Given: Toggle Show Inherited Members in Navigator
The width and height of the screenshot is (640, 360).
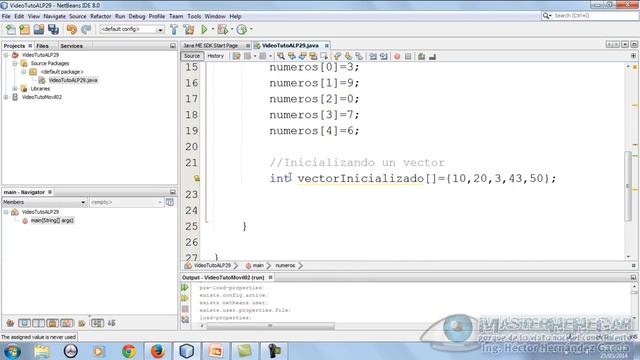Looking at the screenshot, I should [x=10, y=323].
